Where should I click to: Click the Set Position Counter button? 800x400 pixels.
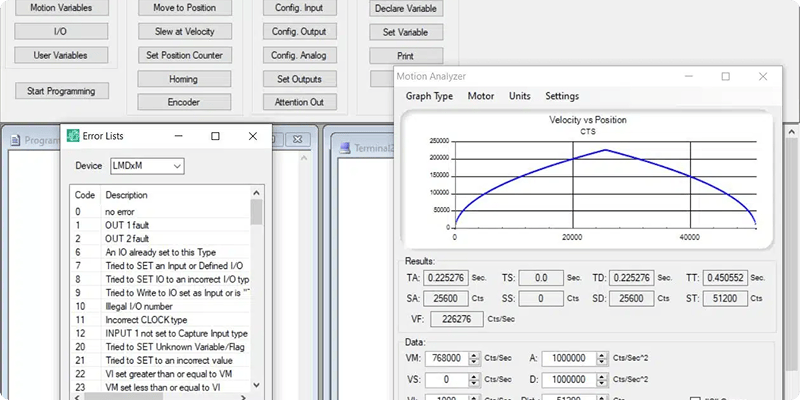point(184,55)
